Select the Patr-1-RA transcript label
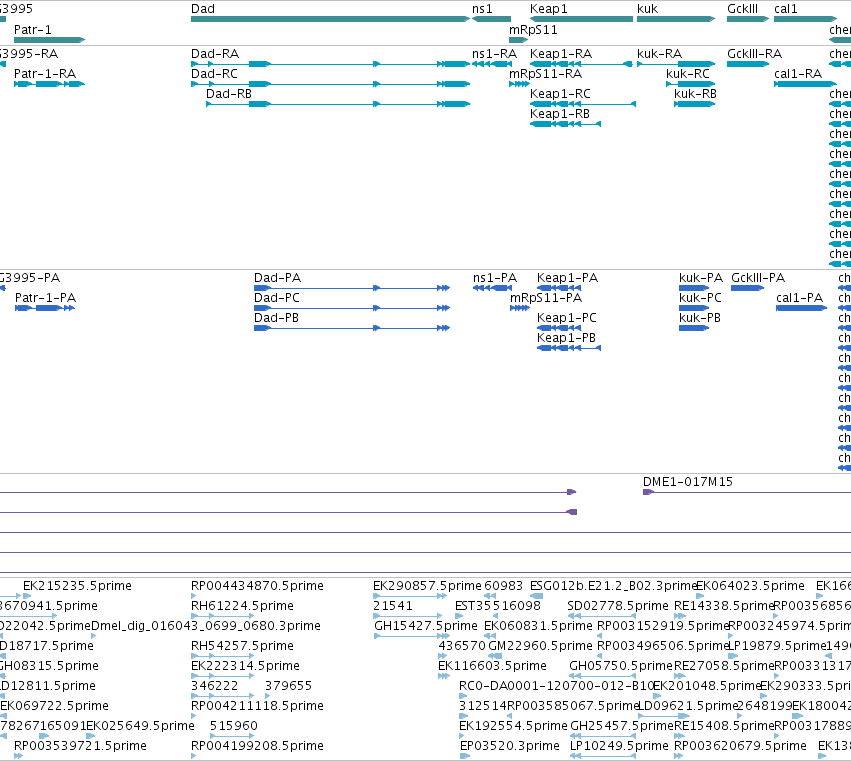 point(45,74)
